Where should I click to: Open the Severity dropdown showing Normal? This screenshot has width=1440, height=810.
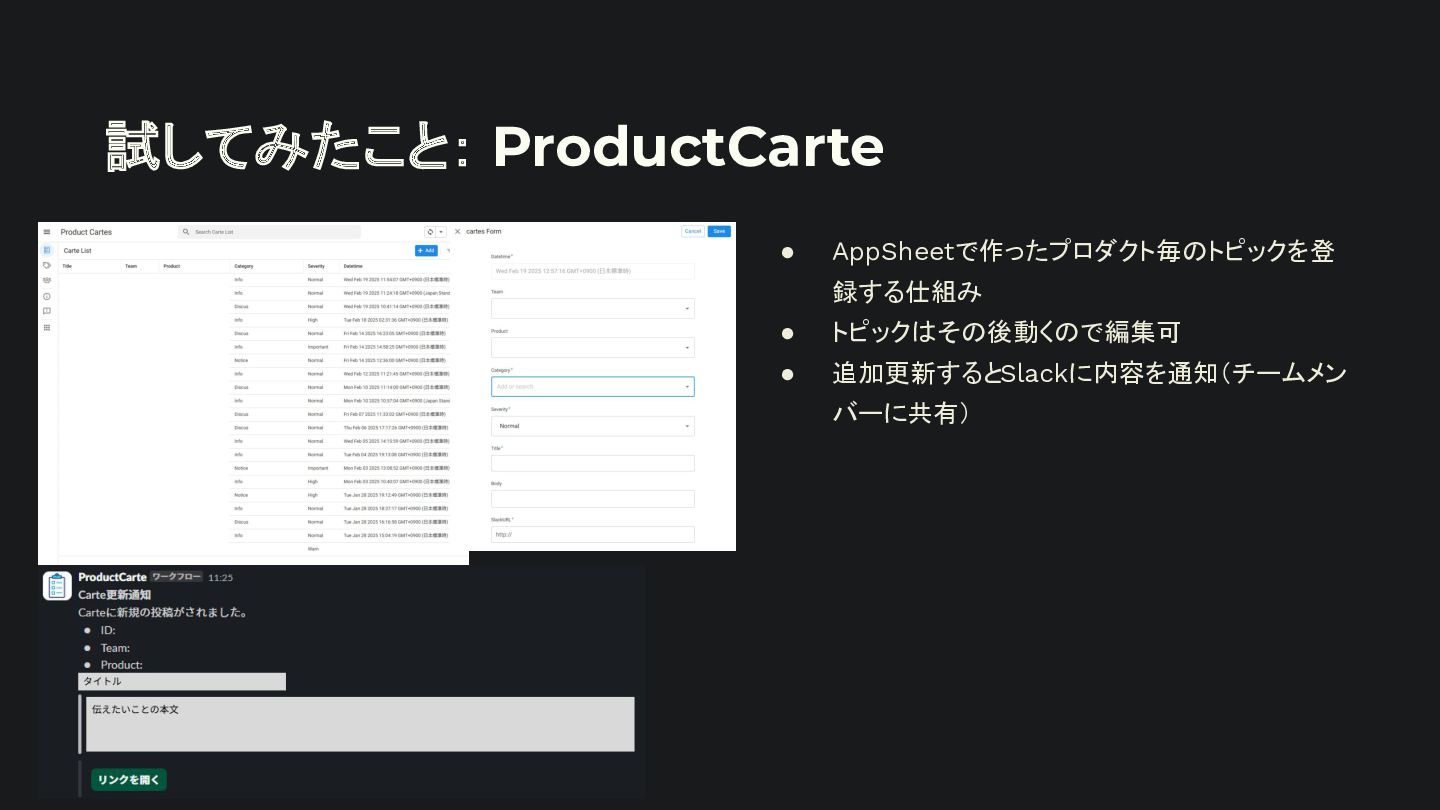[x=592, y=426]
